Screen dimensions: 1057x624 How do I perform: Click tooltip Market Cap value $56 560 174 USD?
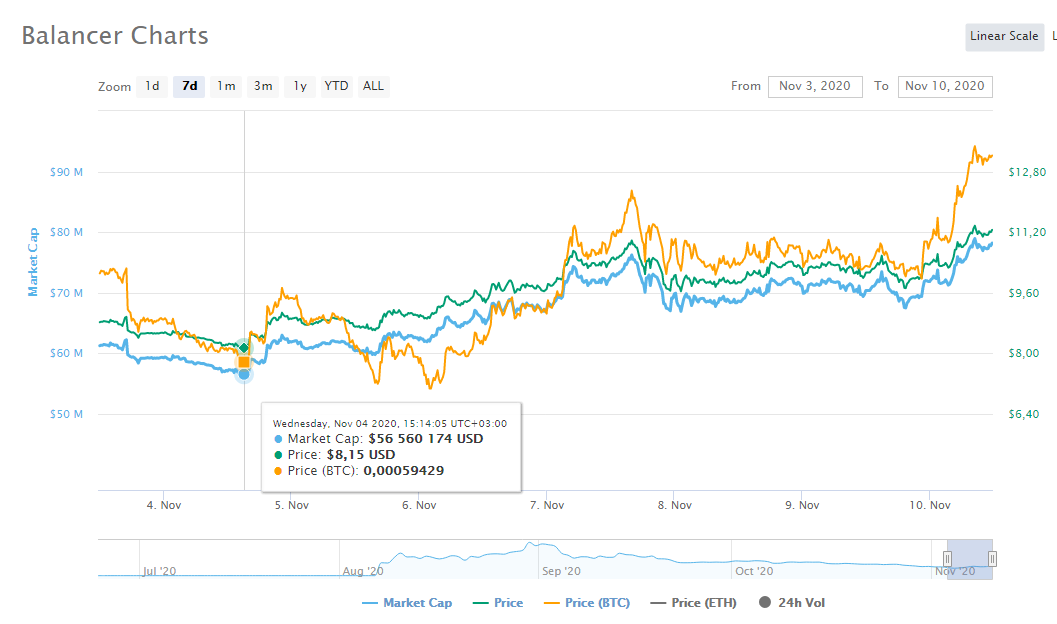pyautogui.click(x=425, y=439)
